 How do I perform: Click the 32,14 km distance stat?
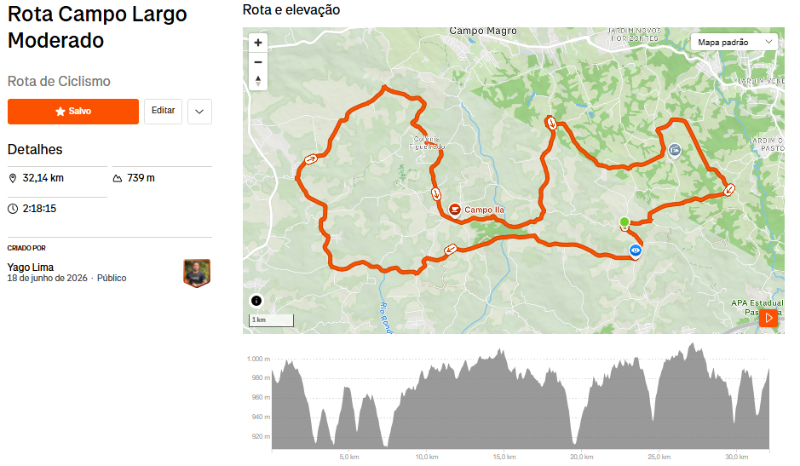click(x=43, y=178)
